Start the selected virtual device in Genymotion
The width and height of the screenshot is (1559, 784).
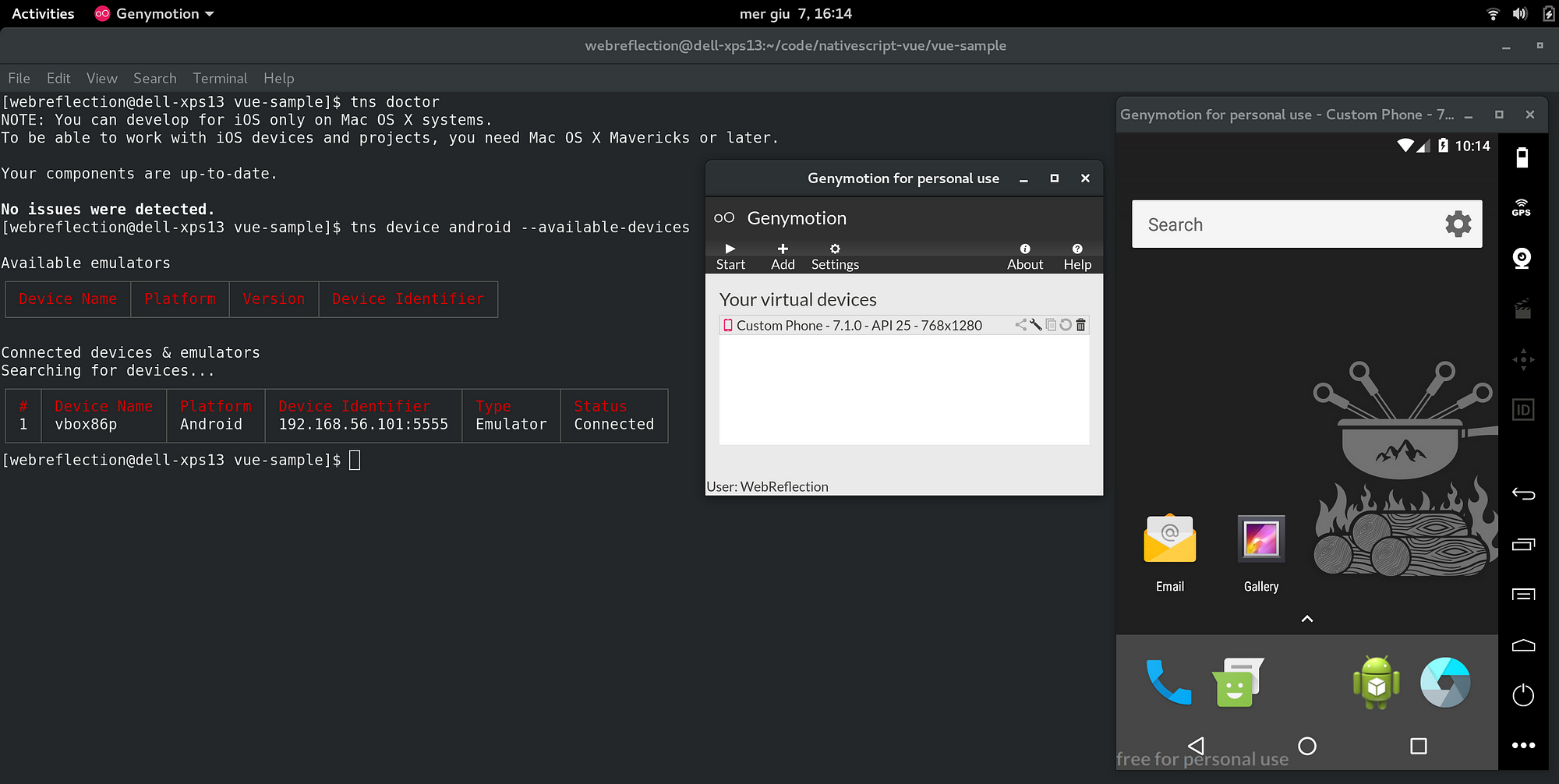(x=730, y=256)
